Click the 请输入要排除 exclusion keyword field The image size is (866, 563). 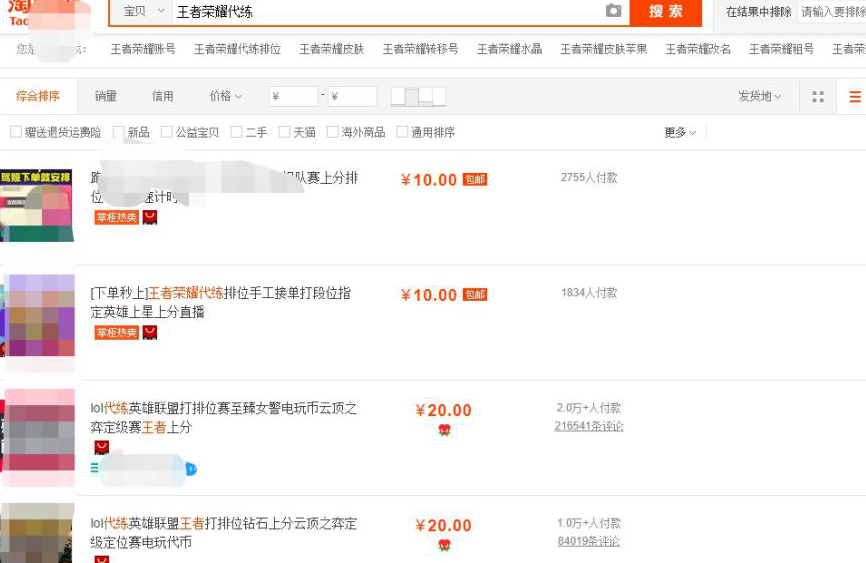[x=832, y=12]
